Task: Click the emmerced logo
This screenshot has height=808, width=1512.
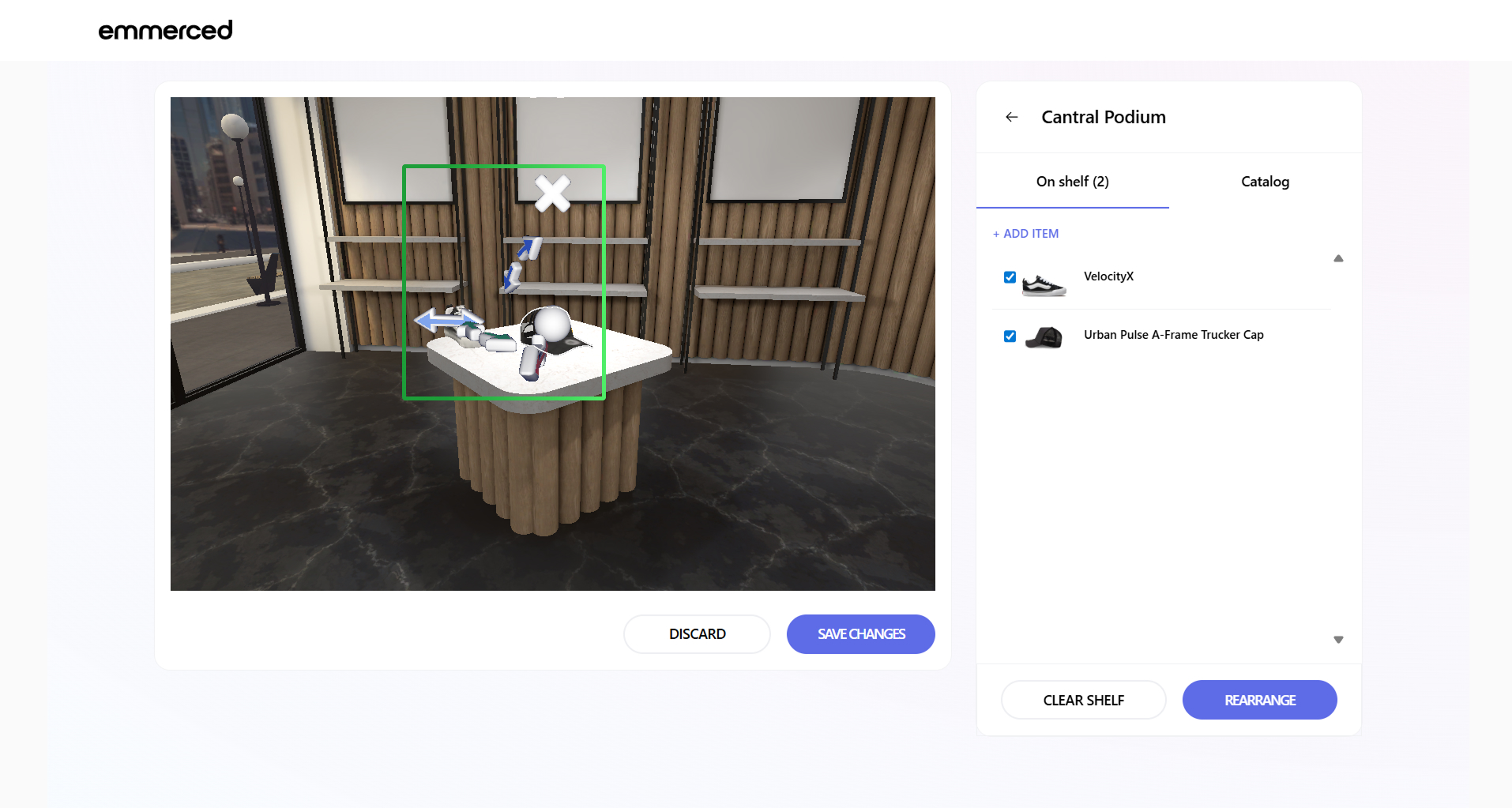Action: 165,30
